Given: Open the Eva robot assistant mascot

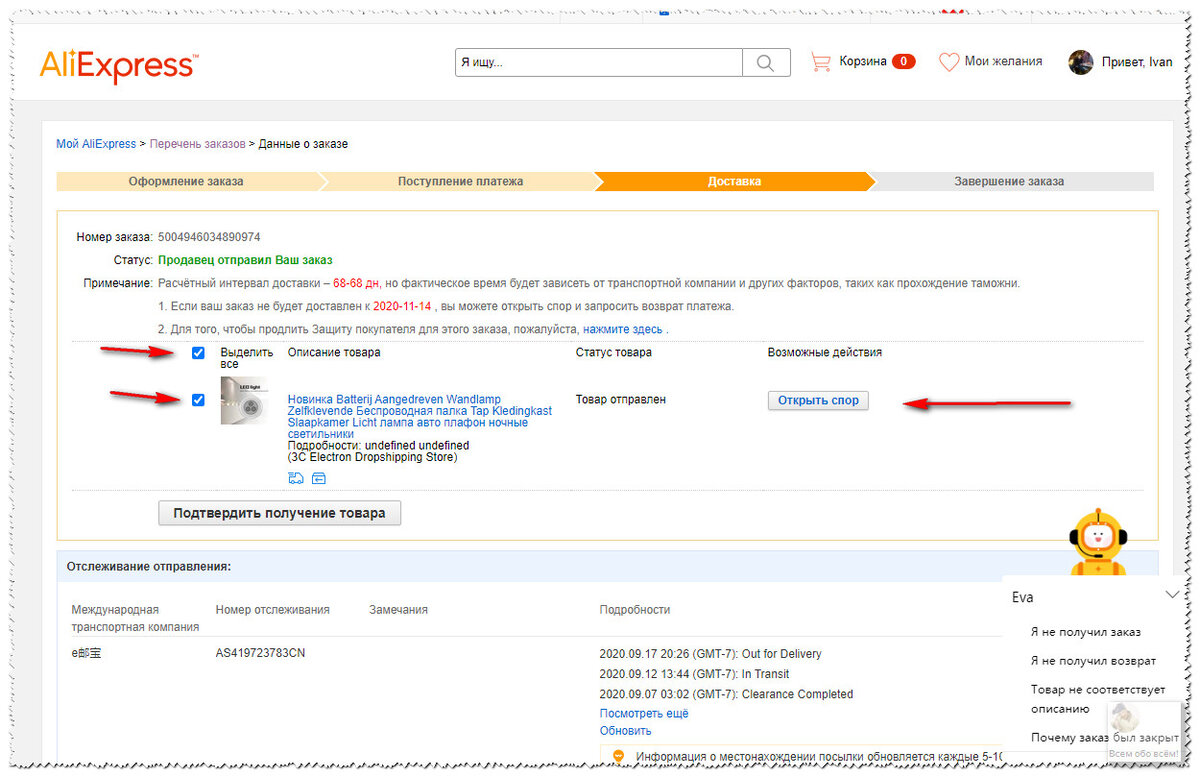Looking at the screenshot, I should pos(1098,541).
